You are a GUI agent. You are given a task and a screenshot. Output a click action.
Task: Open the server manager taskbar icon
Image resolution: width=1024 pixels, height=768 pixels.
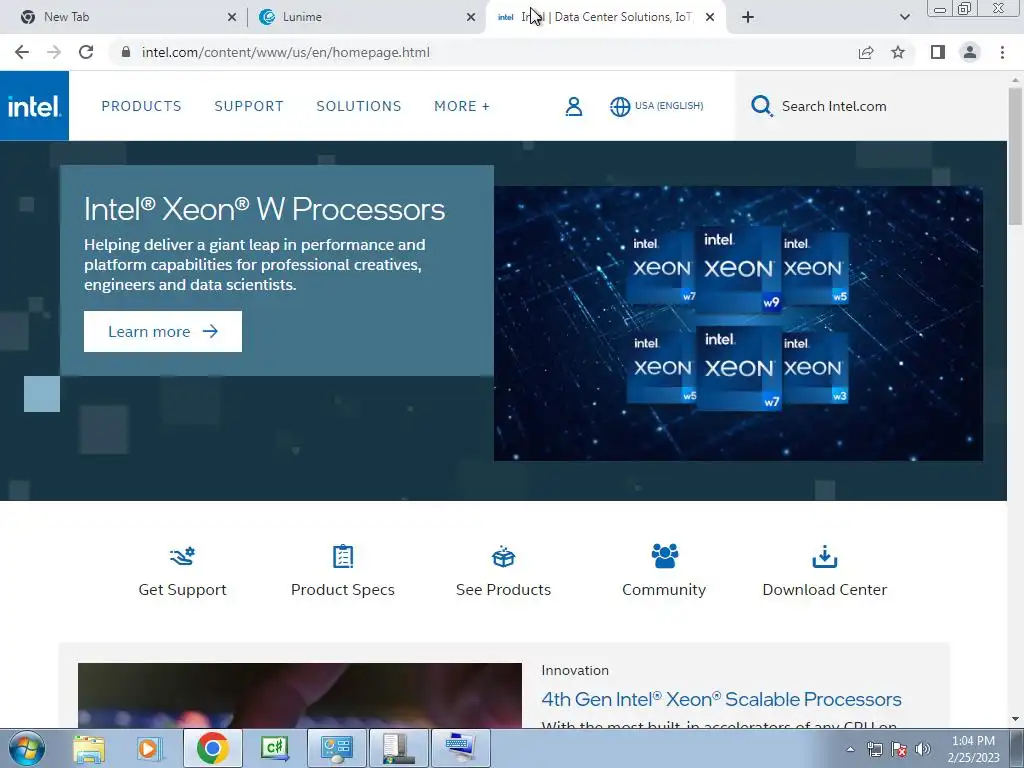point(399,748)
